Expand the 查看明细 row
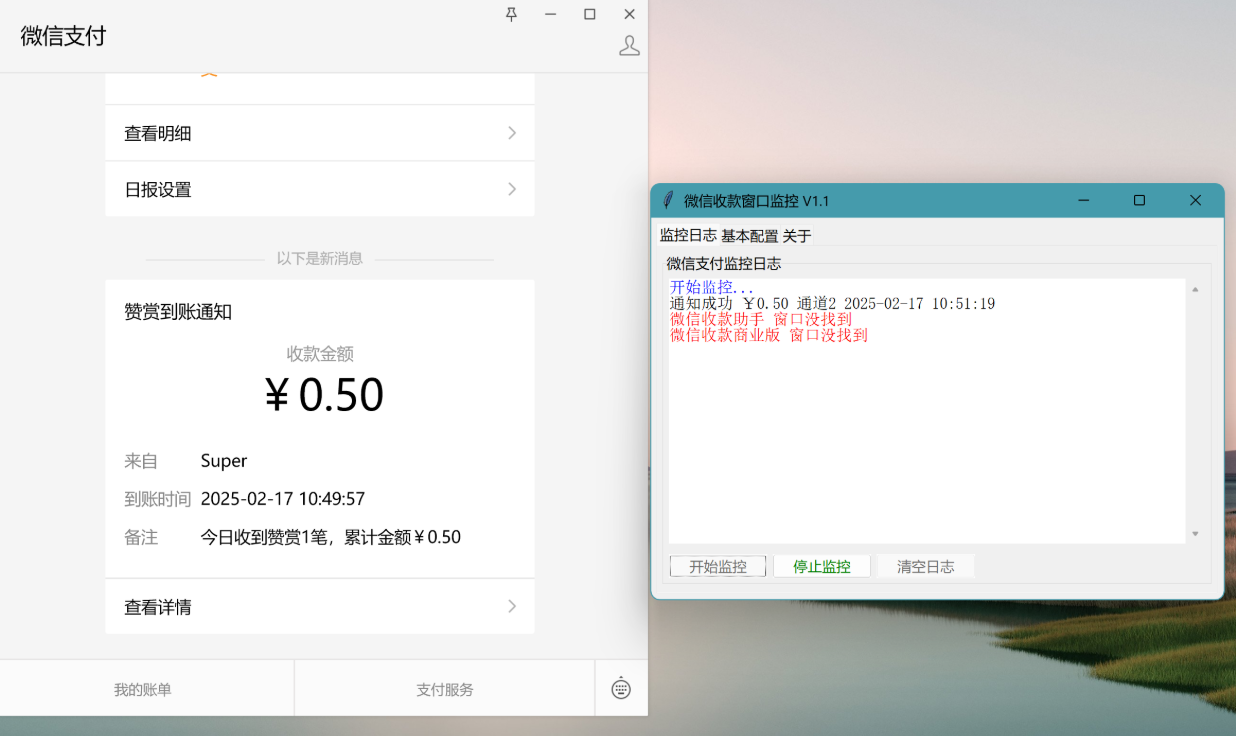This screenshot has width=1236, height=736. click(319, 133)
